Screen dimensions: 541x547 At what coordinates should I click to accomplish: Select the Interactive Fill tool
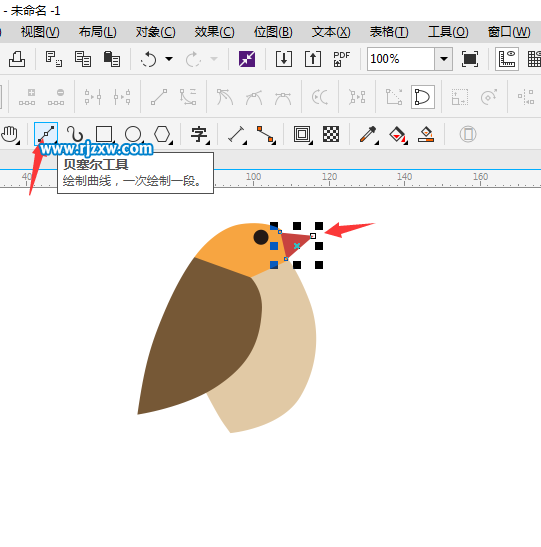tap(398, 134)
